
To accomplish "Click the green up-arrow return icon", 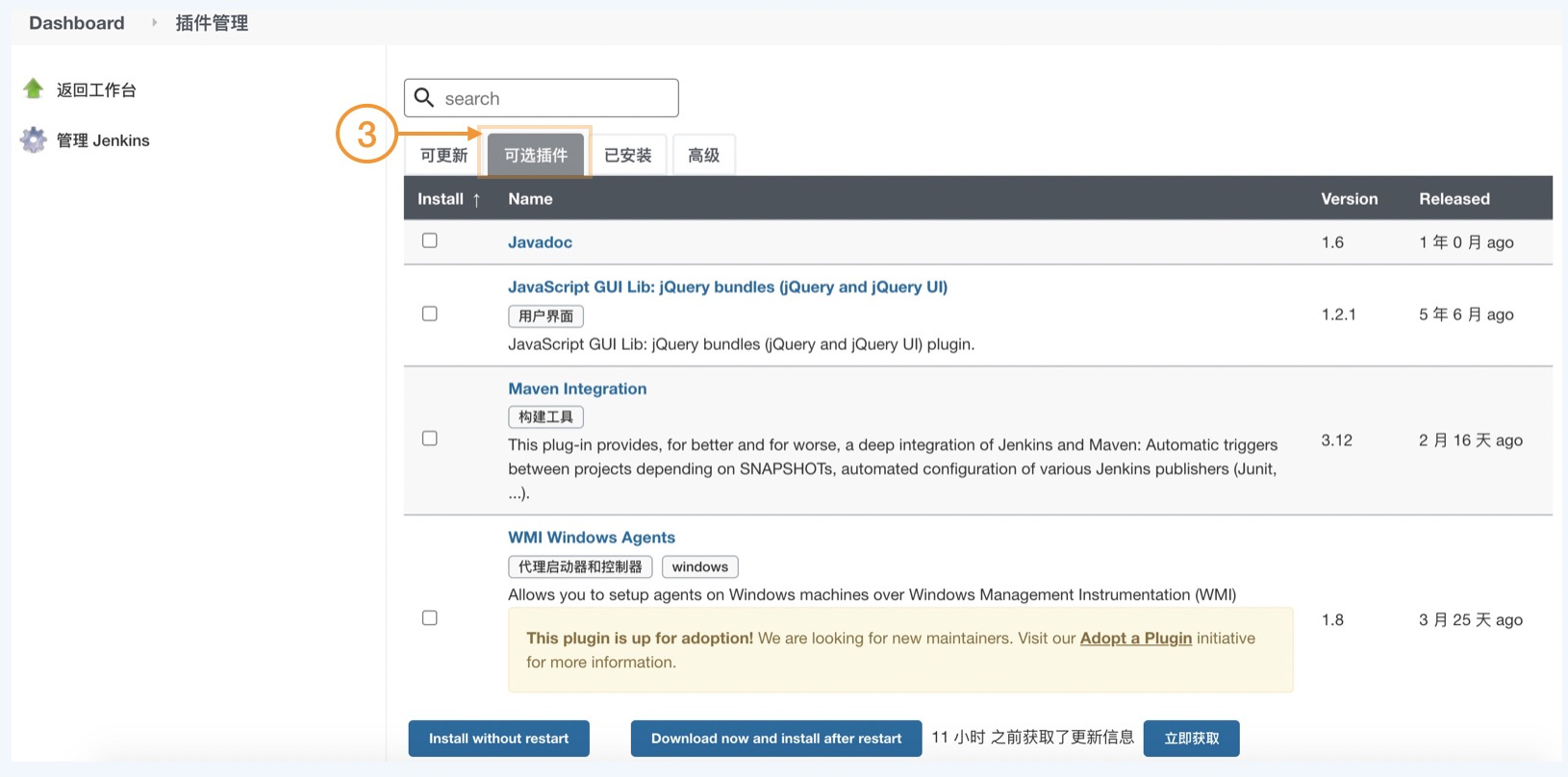I will pos(34,89).
